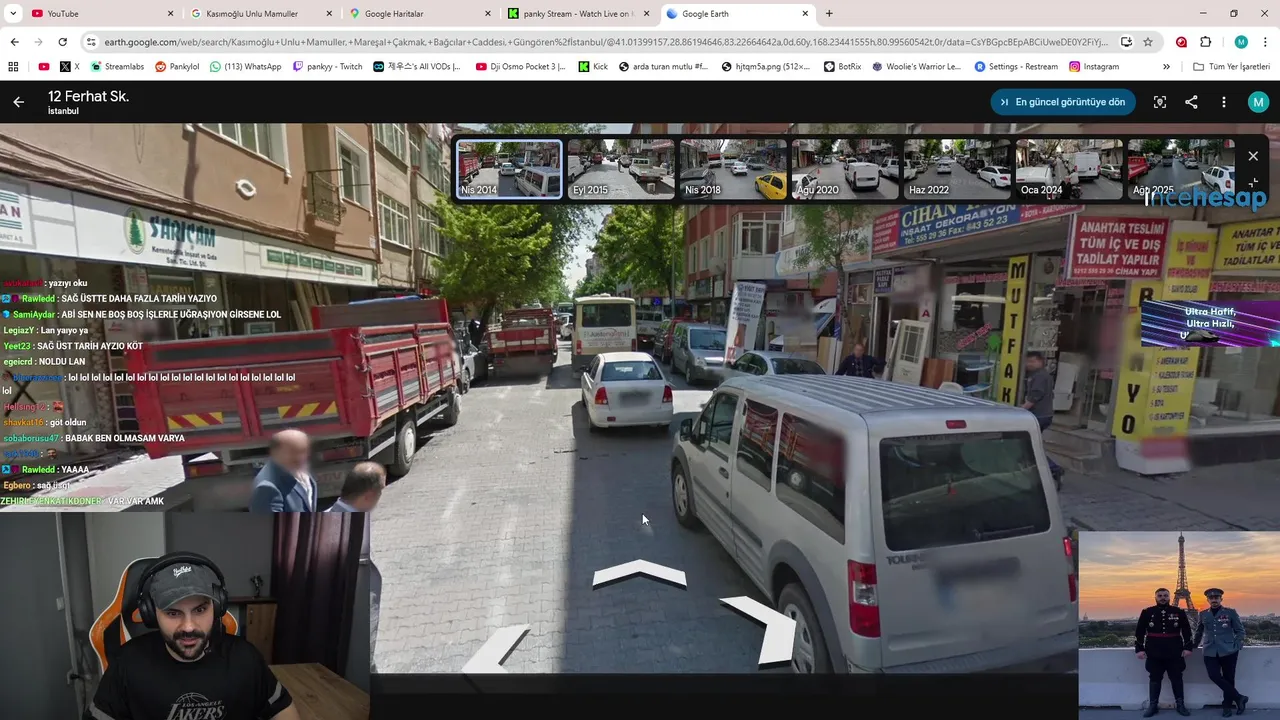Image resolution: width=1280 pixels, height=720 pixels.
Task: Open Tüm Yer İşaretleri folder
Action: point(1231,66)
